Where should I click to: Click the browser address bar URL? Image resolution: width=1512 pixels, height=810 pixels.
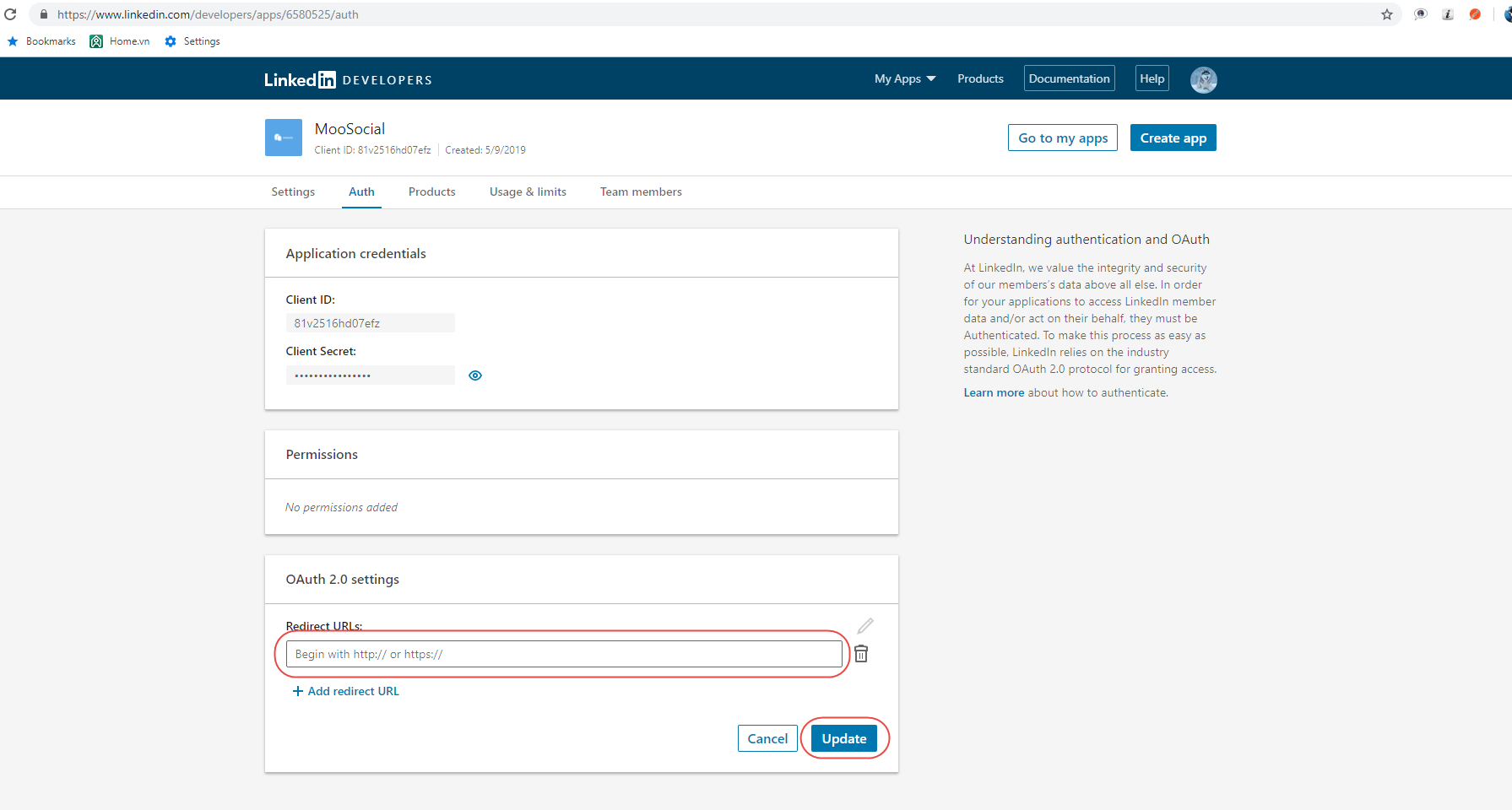(x=208, y=14)
